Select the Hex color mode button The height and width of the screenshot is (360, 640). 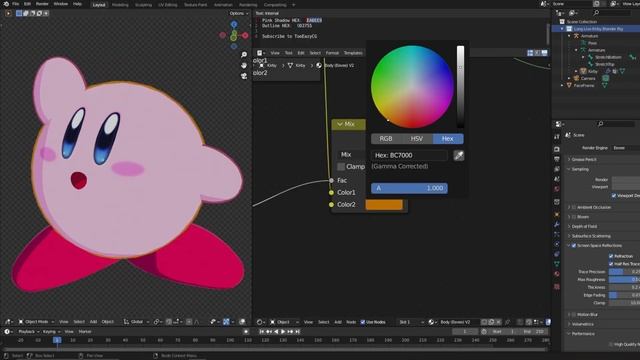coord(448,139)
